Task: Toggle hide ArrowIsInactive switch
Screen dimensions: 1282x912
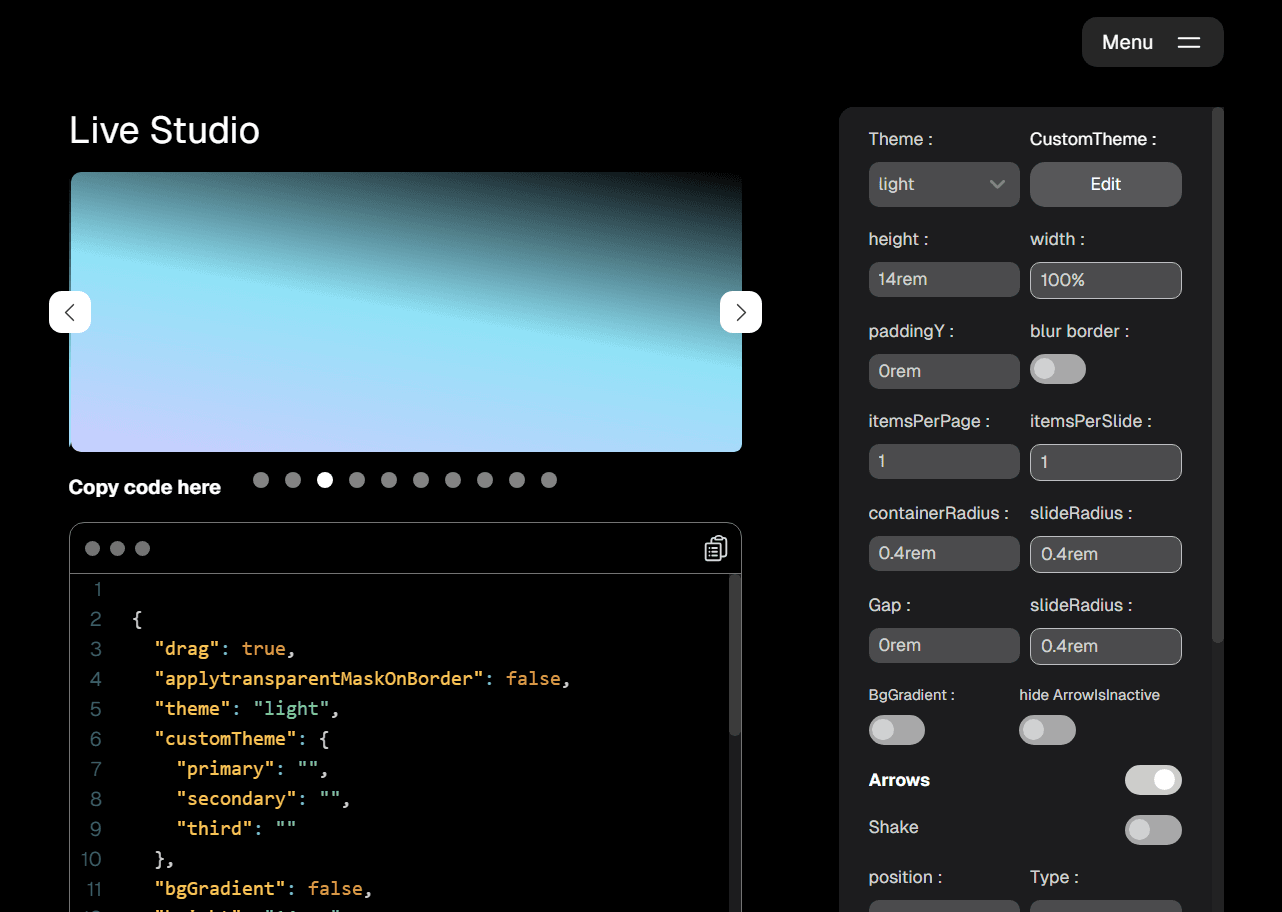Action: click(x=1047, y=730)
